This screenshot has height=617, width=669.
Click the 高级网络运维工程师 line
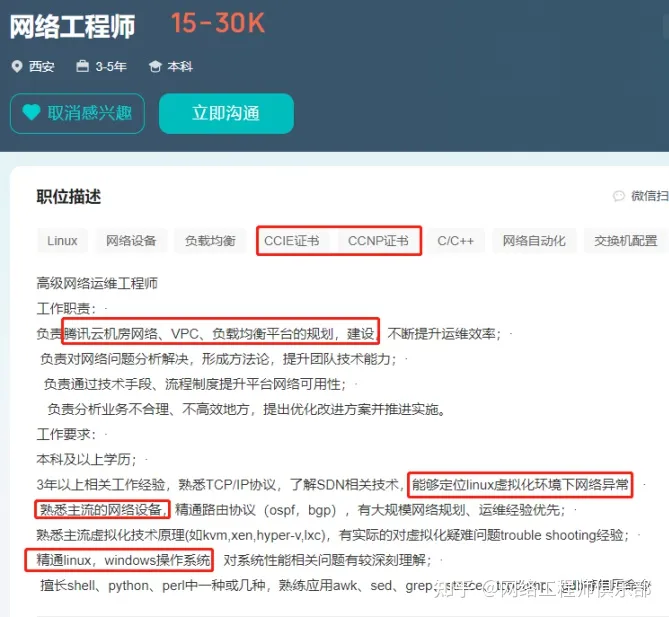tap(97, 283)
